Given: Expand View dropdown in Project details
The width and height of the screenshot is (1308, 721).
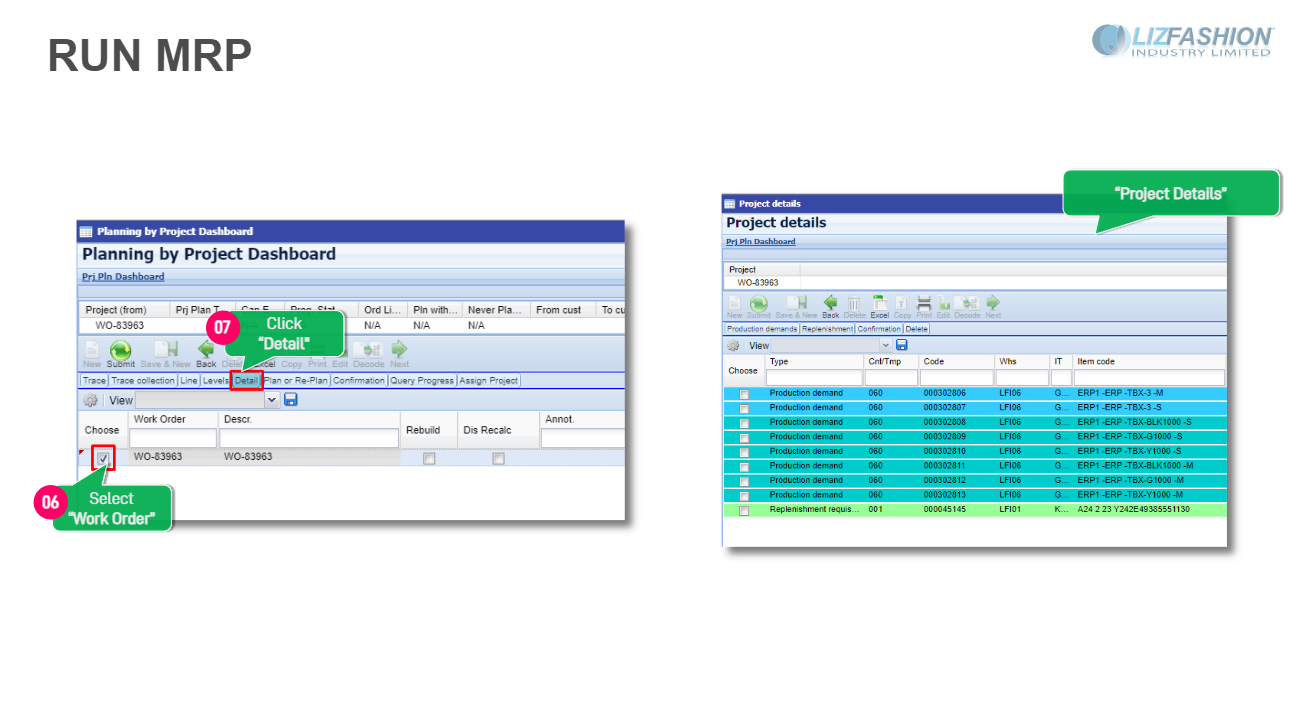Looking at the screenshot, I should tap(885, 345).
